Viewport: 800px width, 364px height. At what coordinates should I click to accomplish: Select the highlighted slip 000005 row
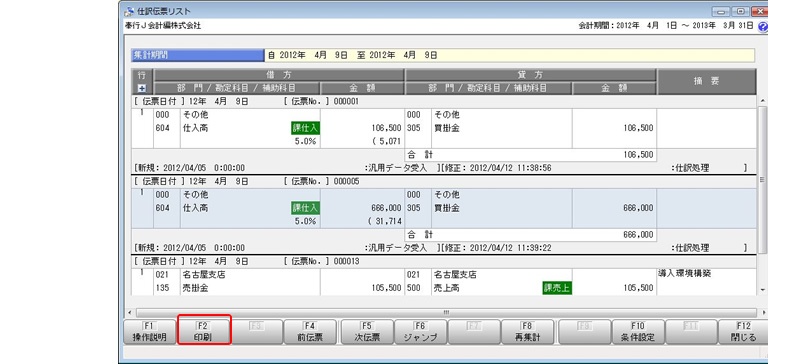[x=445, y=208]
